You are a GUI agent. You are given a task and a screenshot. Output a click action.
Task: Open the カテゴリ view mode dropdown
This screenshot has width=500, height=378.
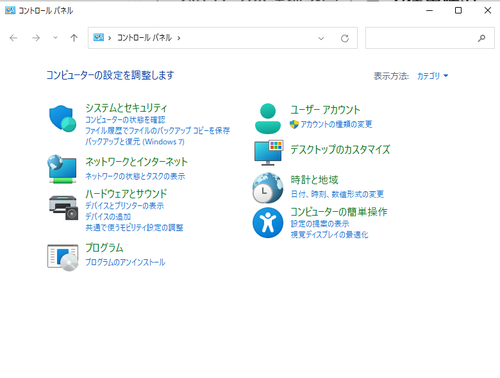432,76
